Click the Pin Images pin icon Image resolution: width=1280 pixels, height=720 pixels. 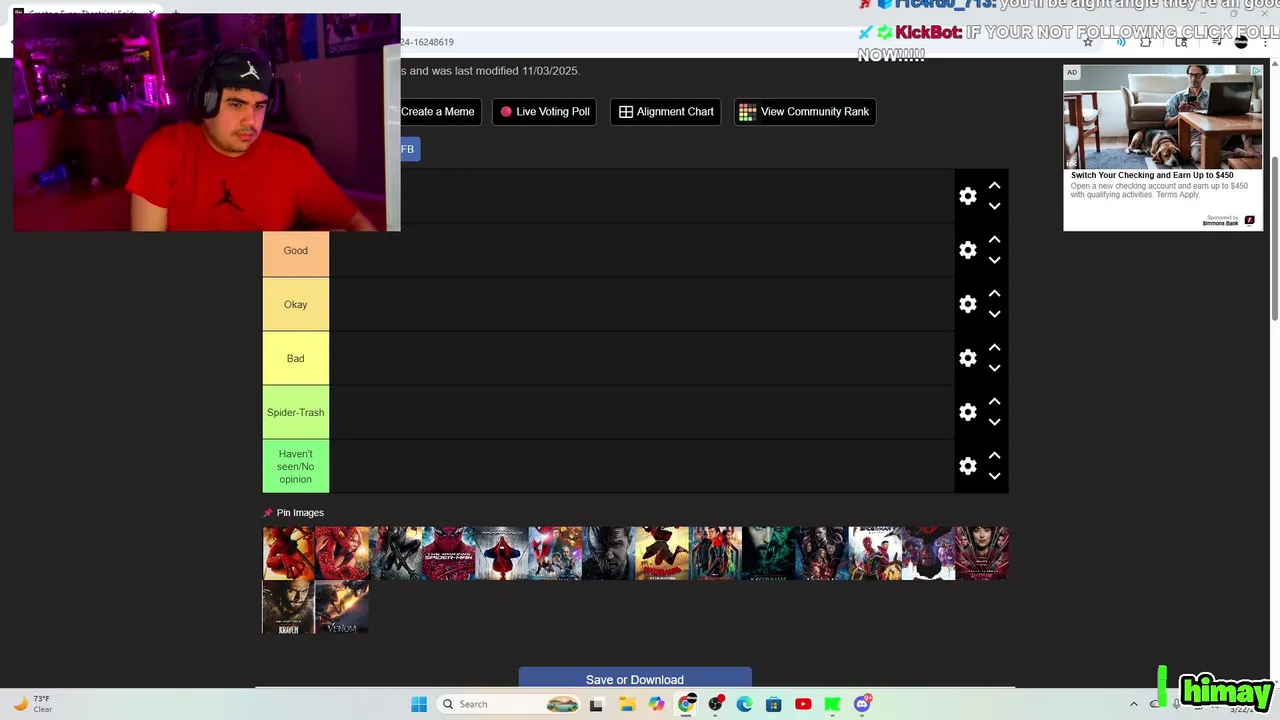[x=268, y=513]
